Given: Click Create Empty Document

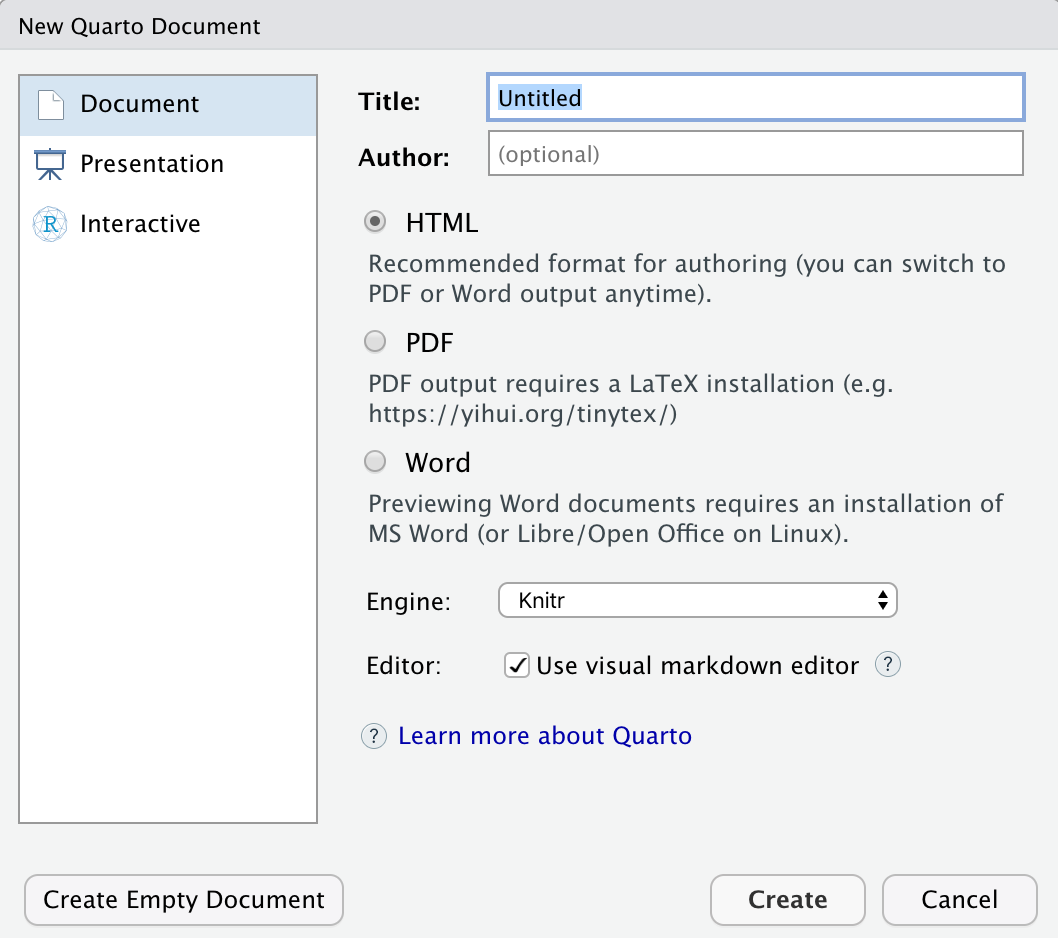Looking at the screenshot, I should click(x=183, y=900).
